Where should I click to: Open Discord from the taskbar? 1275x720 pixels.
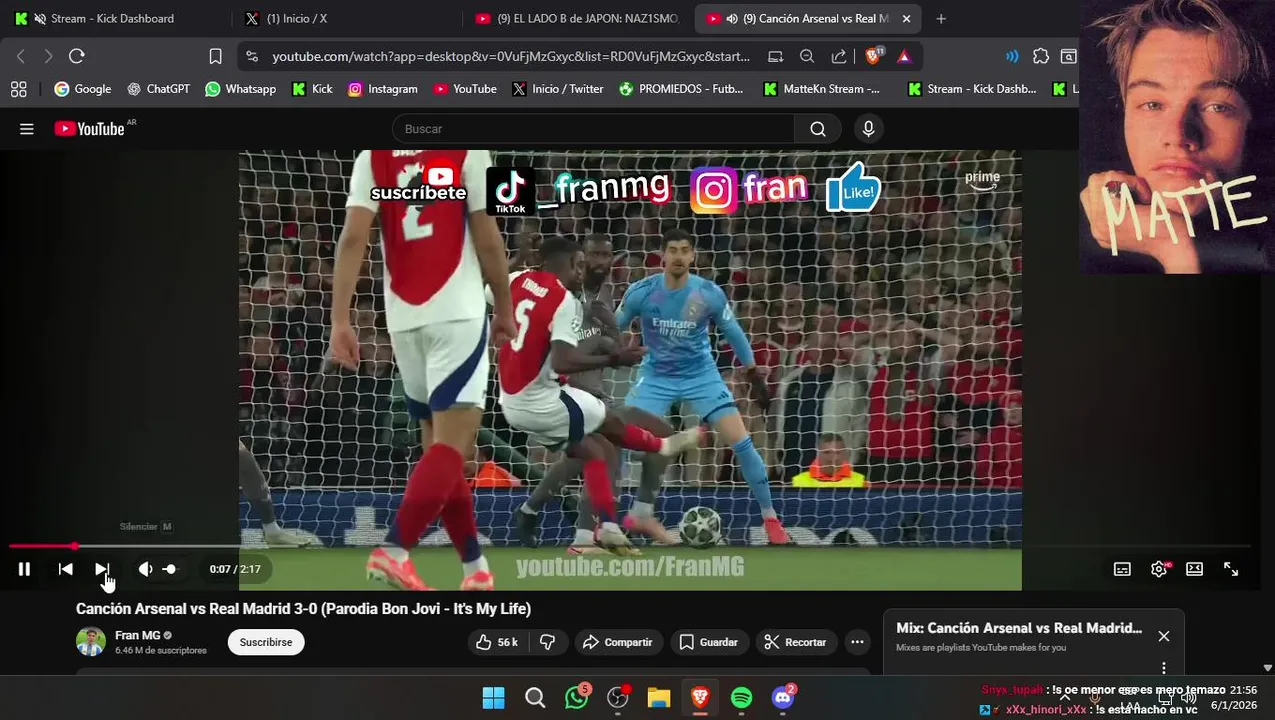[x=783, y=698]
